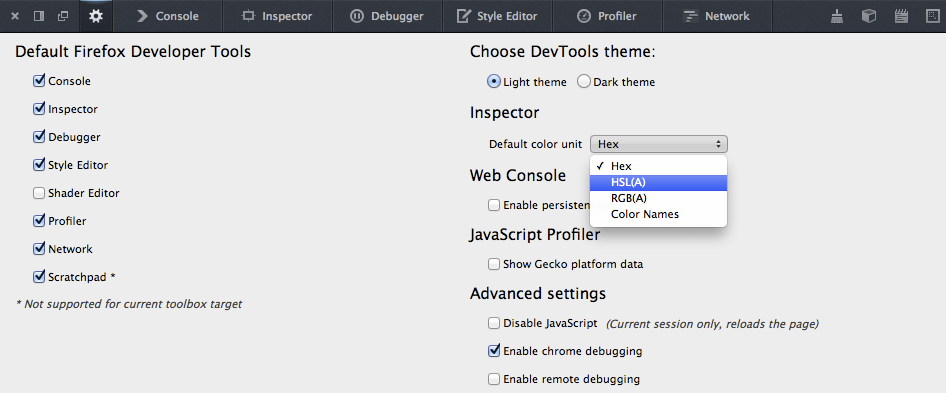Check Enable remote debugging
This screenshot has height=393, width=946.
click(x=494, y=379)
